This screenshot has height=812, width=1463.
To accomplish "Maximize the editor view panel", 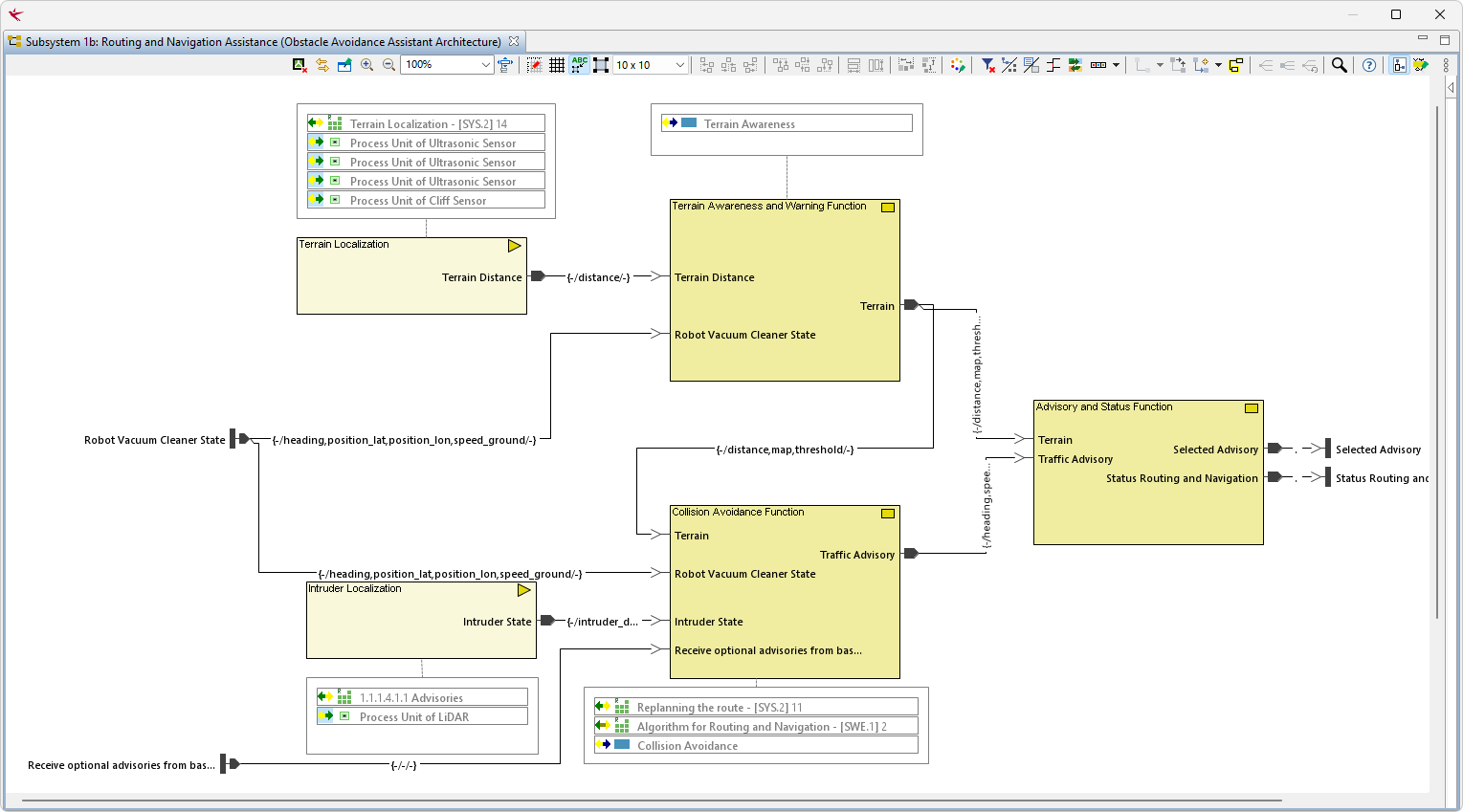I will click(1445, 39).
